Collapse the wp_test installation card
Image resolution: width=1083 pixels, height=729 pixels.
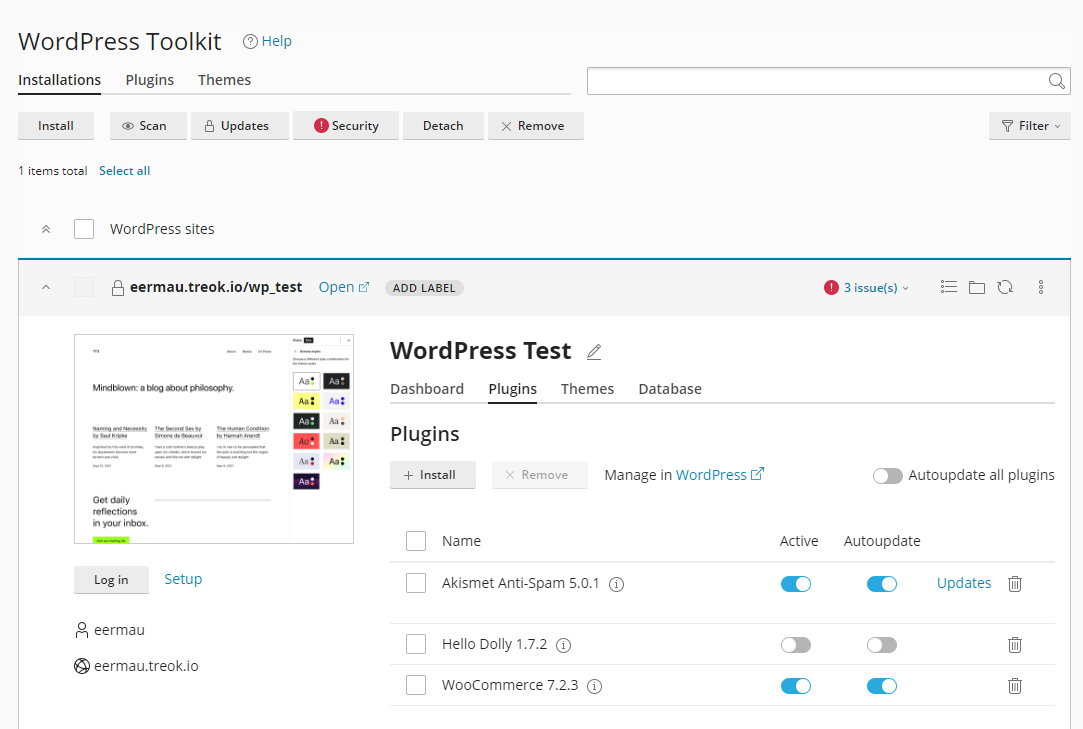tap(45, 287)
